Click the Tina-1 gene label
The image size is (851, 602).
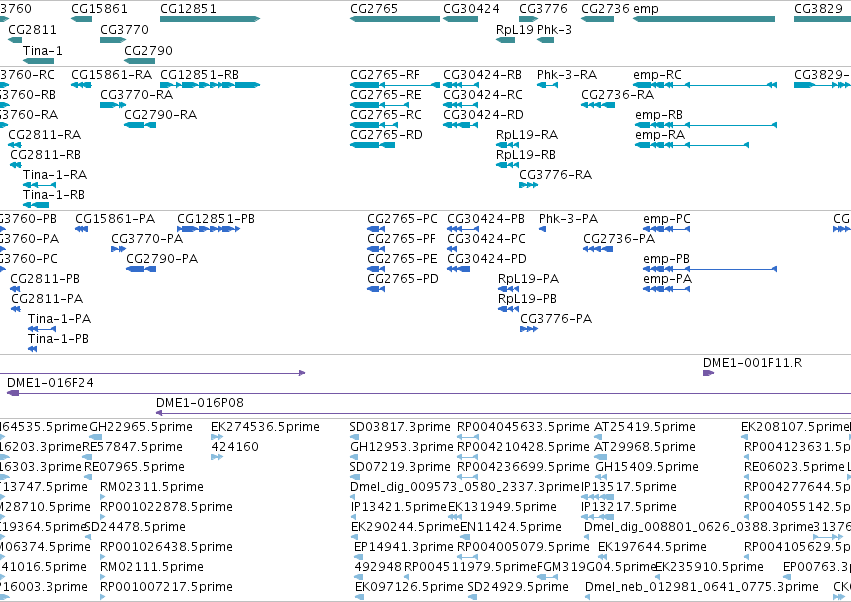(42, 50)
